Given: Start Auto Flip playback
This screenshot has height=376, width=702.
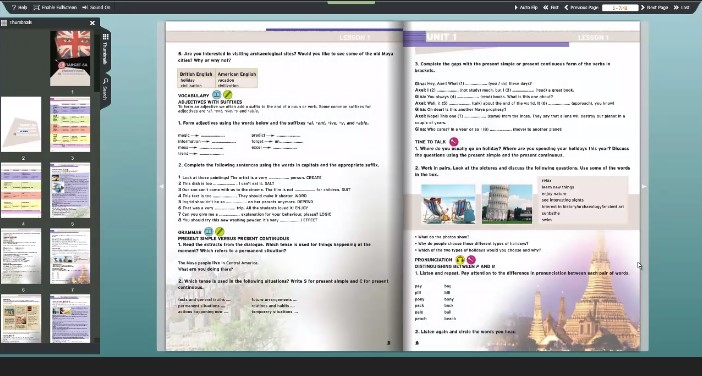Looking at the screenshot, I should (x=526, y=8).
